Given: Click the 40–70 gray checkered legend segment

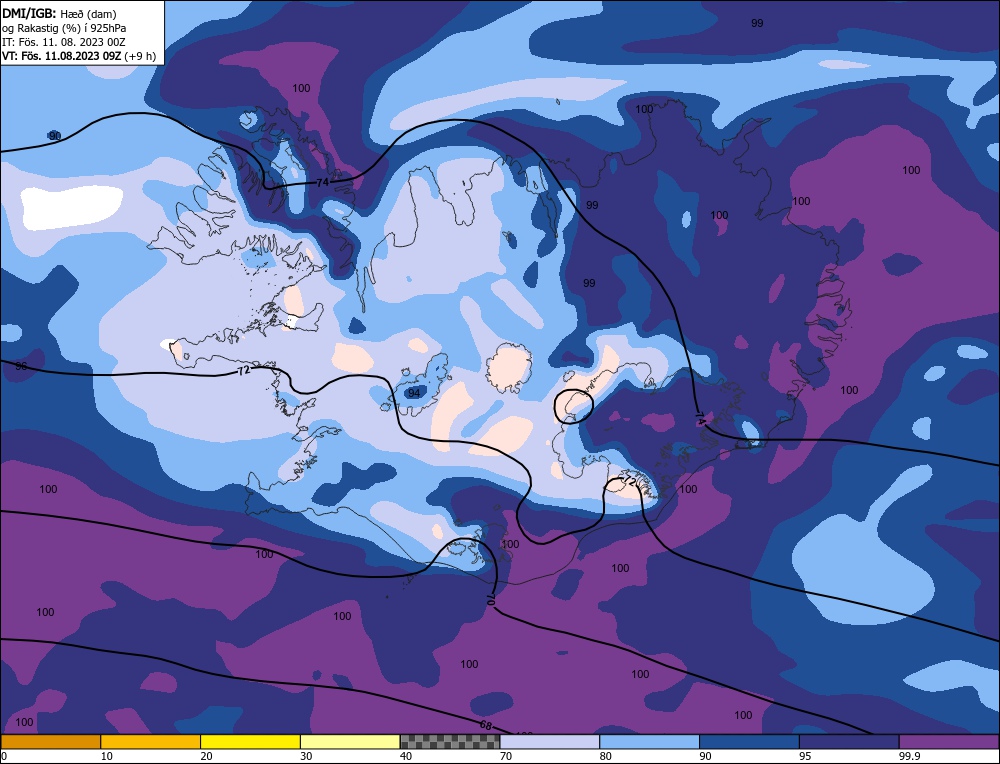Looking at the screenshot, I should tap(450, 742).
